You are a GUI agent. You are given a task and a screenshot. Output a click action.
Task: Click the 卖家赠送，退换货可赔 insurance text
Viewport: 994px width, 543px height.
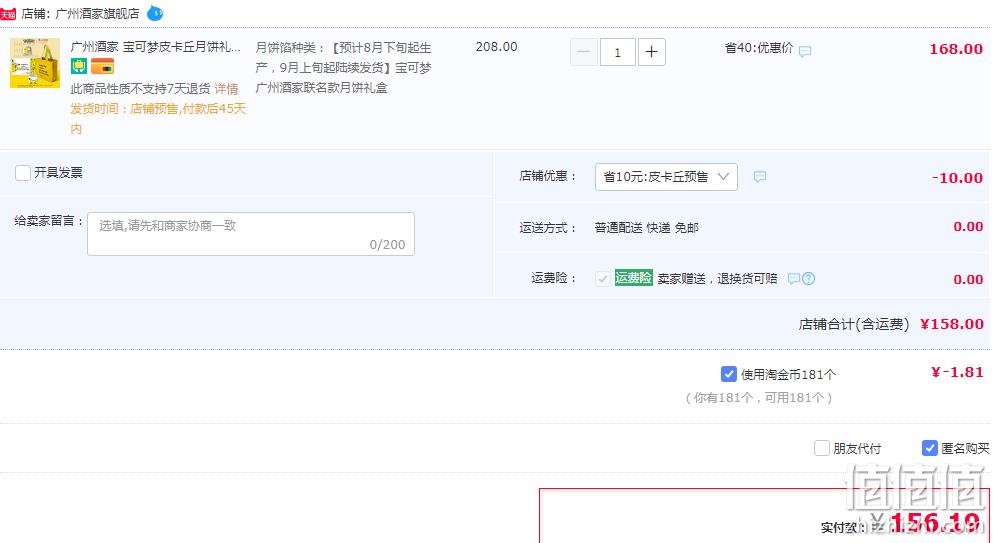coord(717,278)
